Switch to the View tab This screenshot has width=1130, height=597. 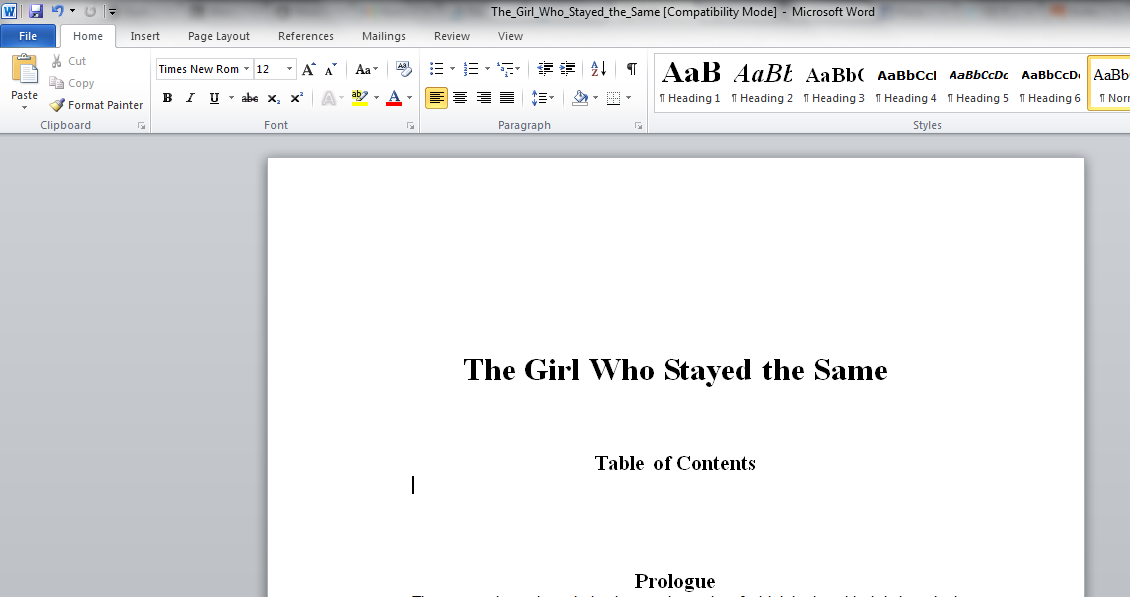[x=510, y=36]
